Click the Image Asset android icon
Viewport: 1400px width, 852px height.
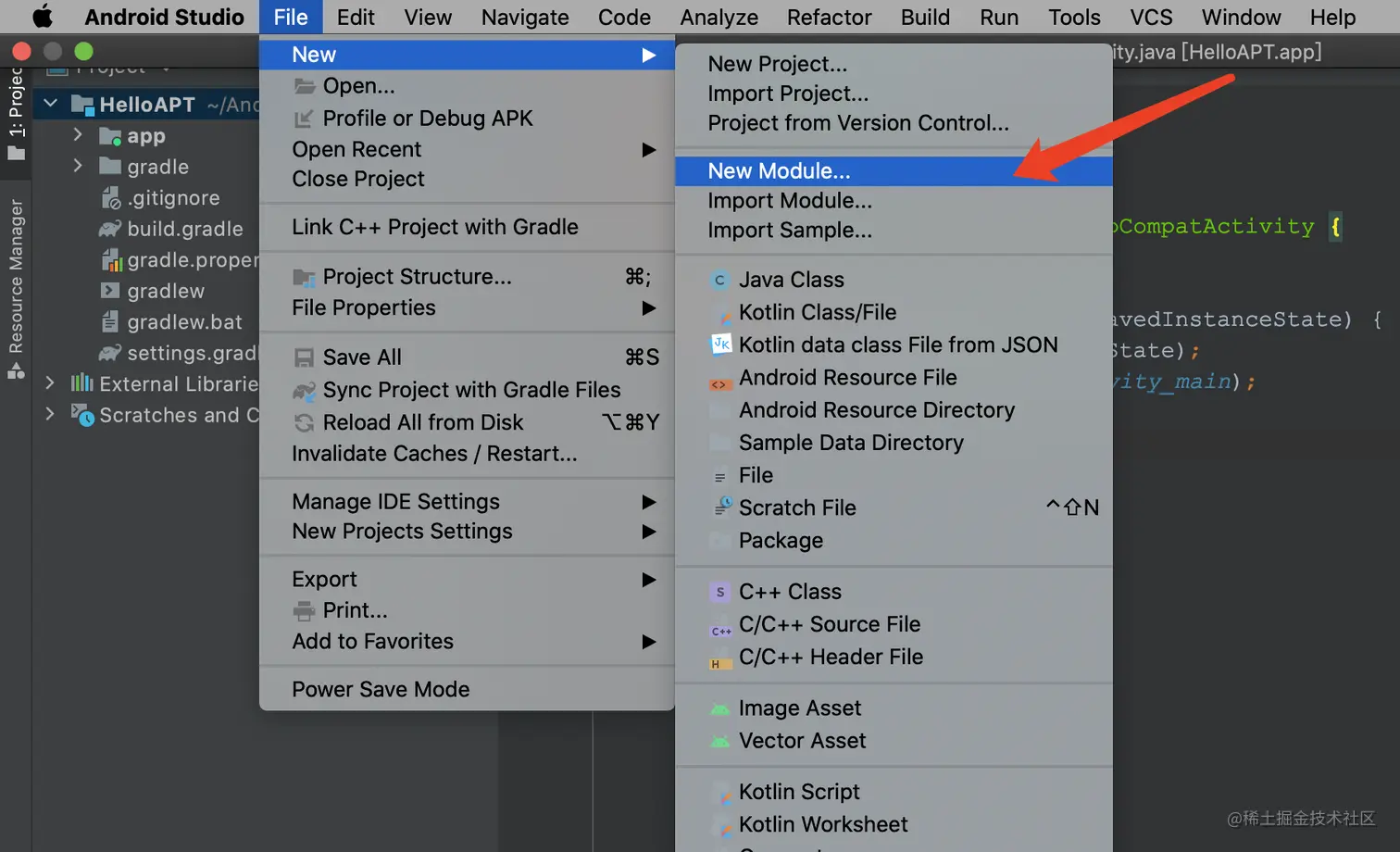tap(719, 709)
